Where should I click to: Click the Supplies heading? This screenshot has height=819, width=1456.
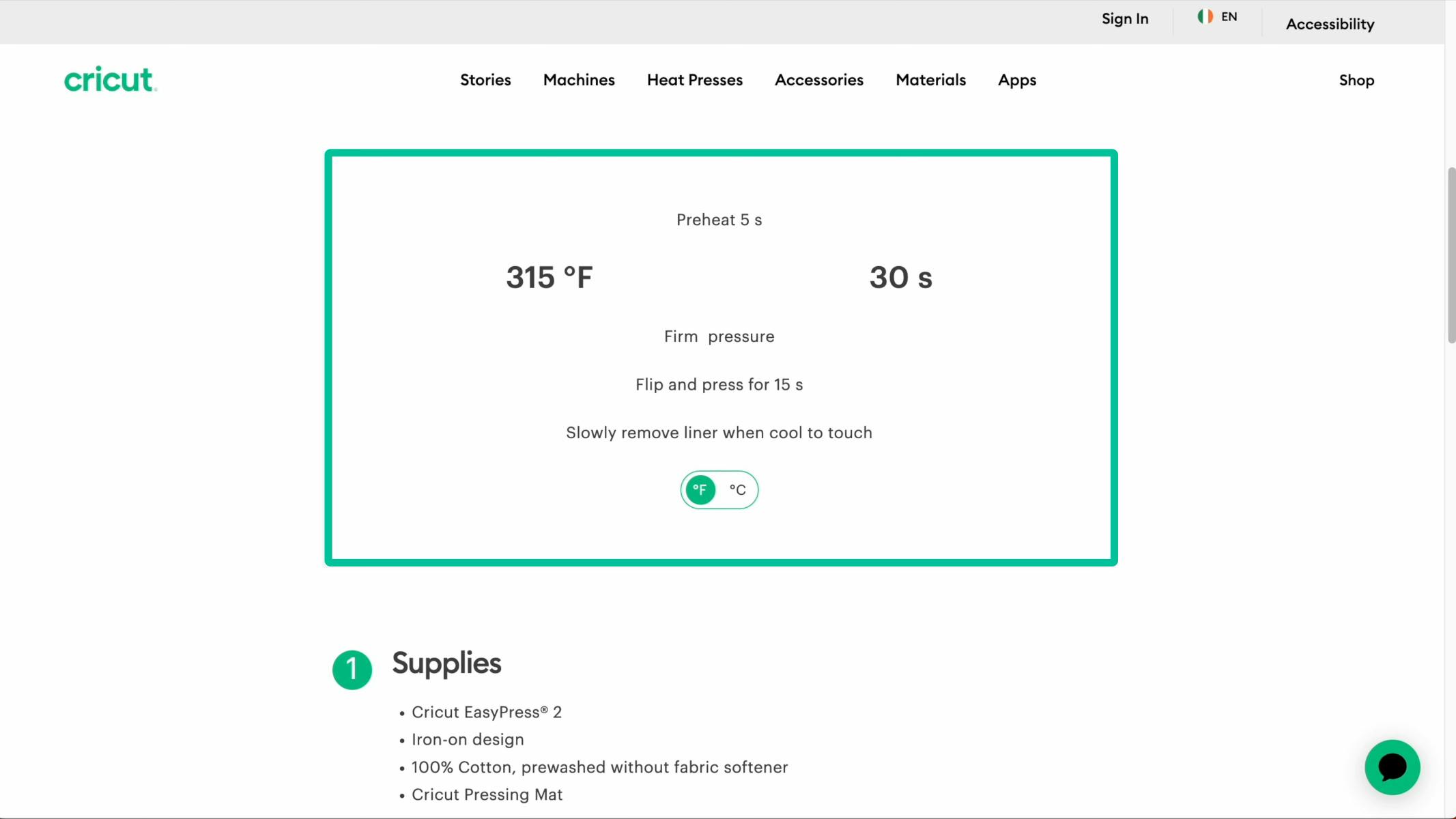click(x=446, y=663)
